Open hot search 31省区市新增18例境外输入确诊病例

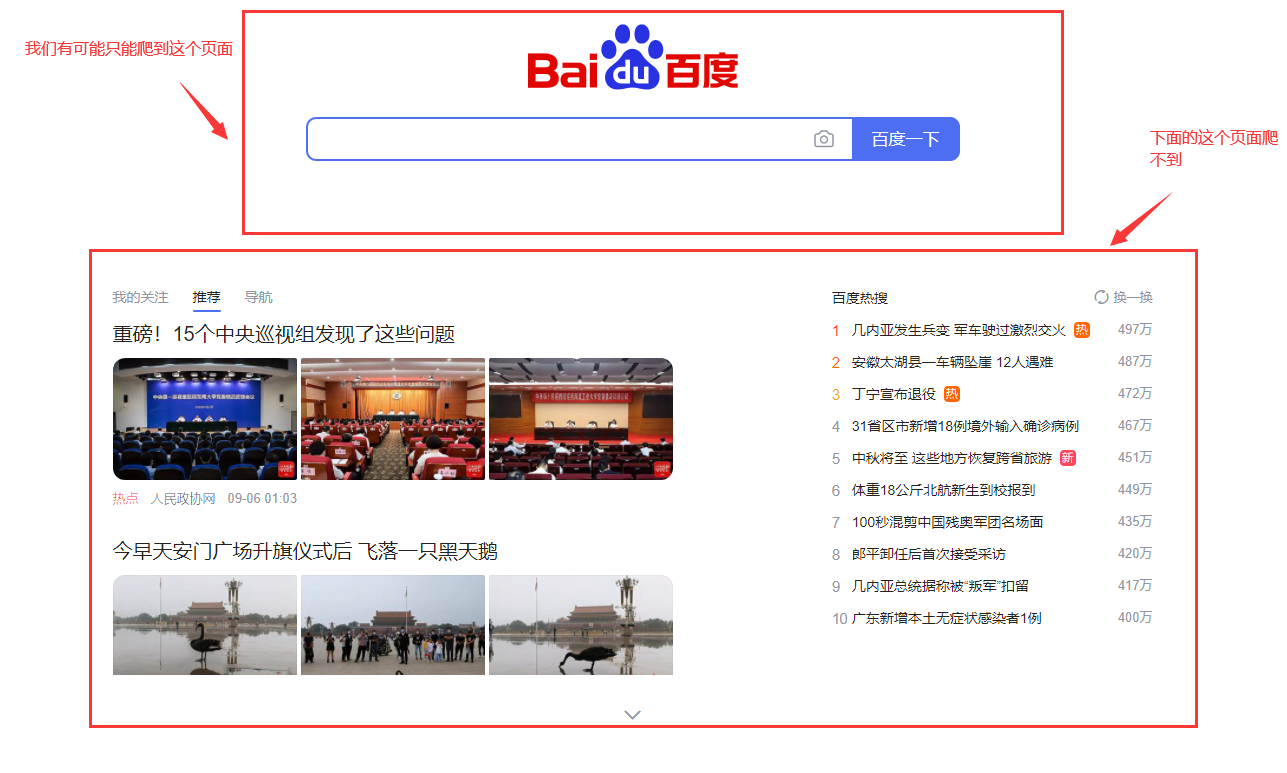pyautogui.click(x=965, y=426)
